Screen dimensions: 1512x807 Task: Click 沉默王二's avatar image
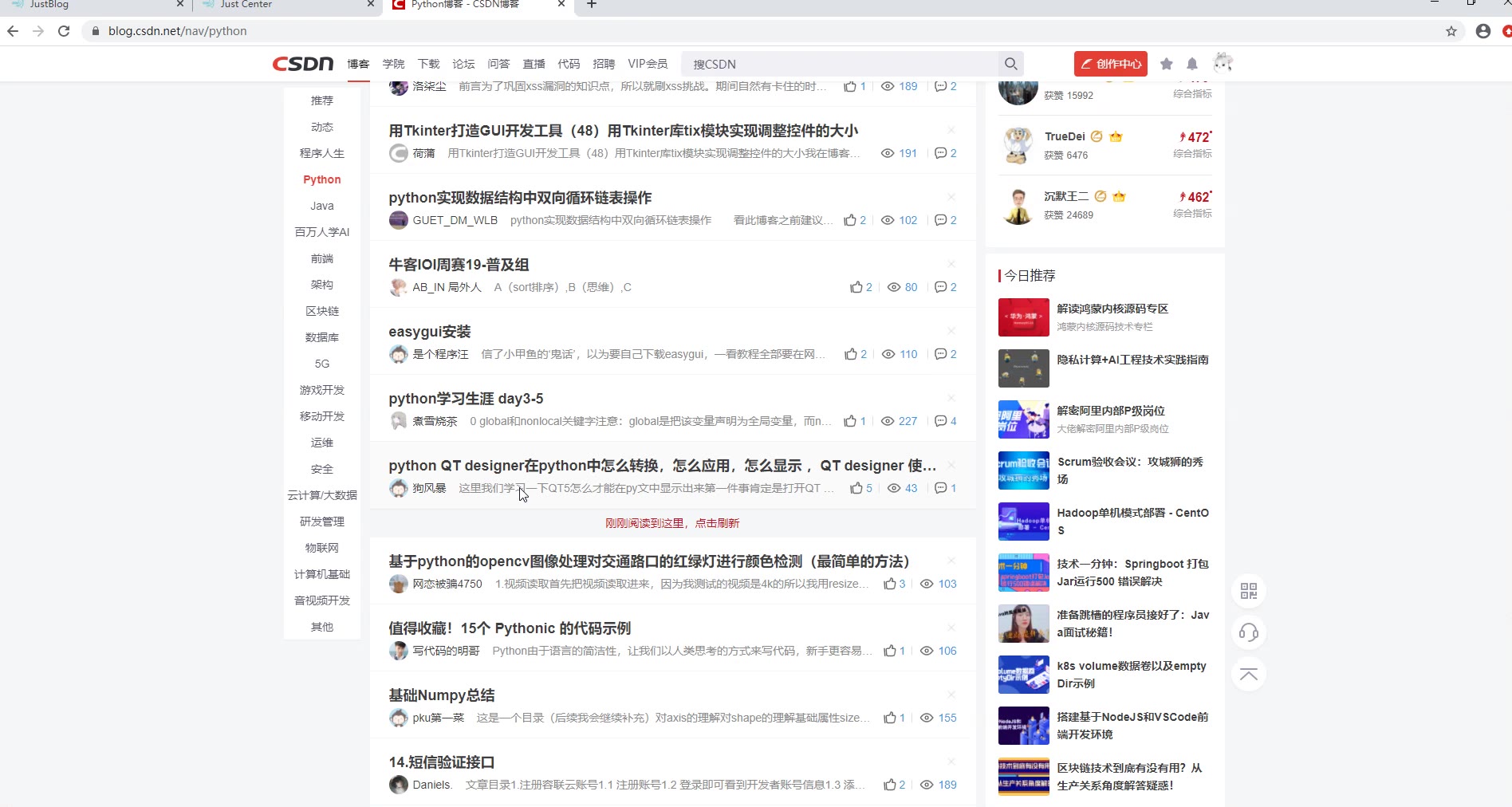point(1018,206)
